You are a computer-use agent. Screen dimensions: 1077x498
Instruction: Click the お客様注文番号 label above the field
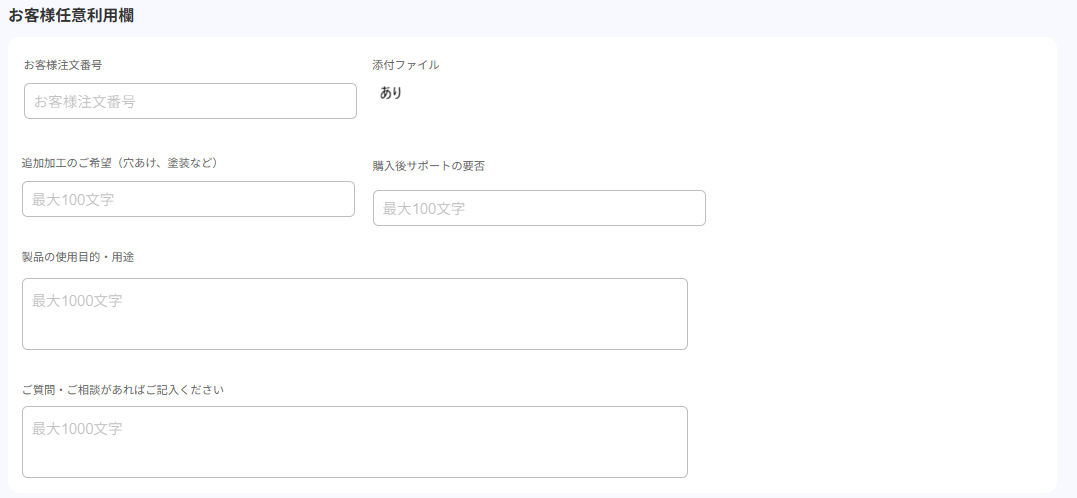[x=63, y=65]
